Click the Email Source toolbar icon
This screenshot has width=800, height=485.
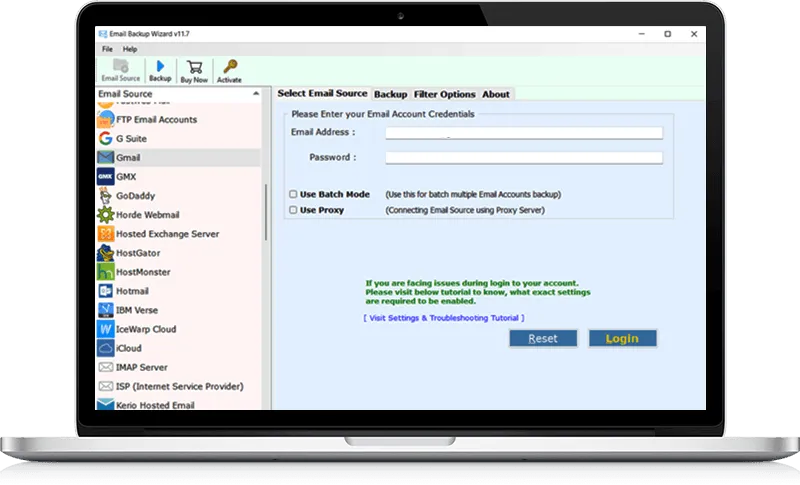click(x=121, y=66)
